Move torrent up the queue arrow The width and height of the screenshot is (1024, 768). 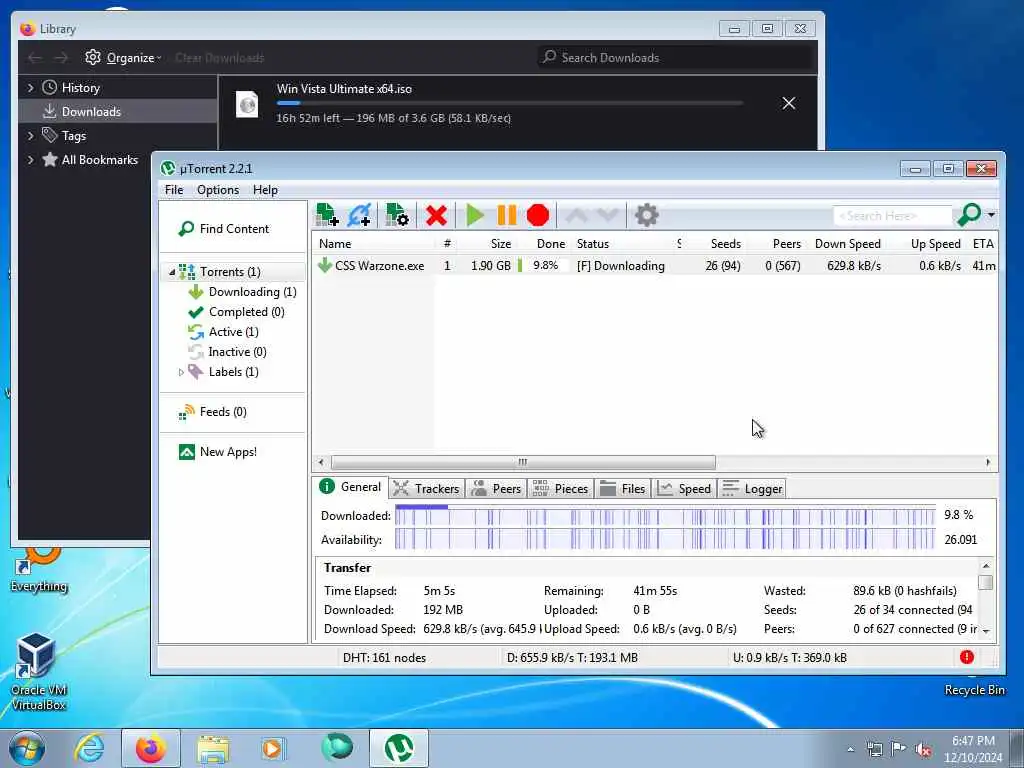(x=577, y=215)
